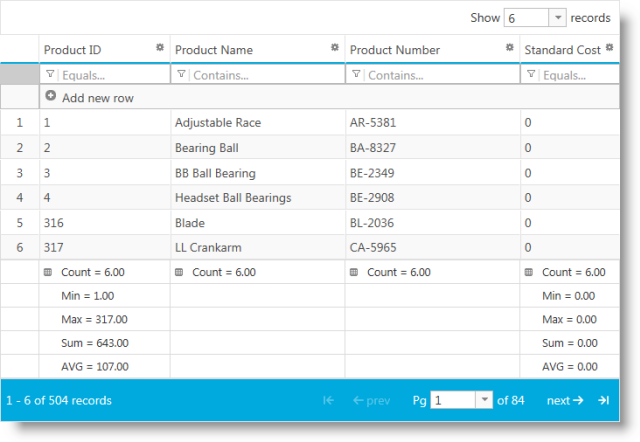
Task: Jump to last page icon
Action: tap(603, 400)
